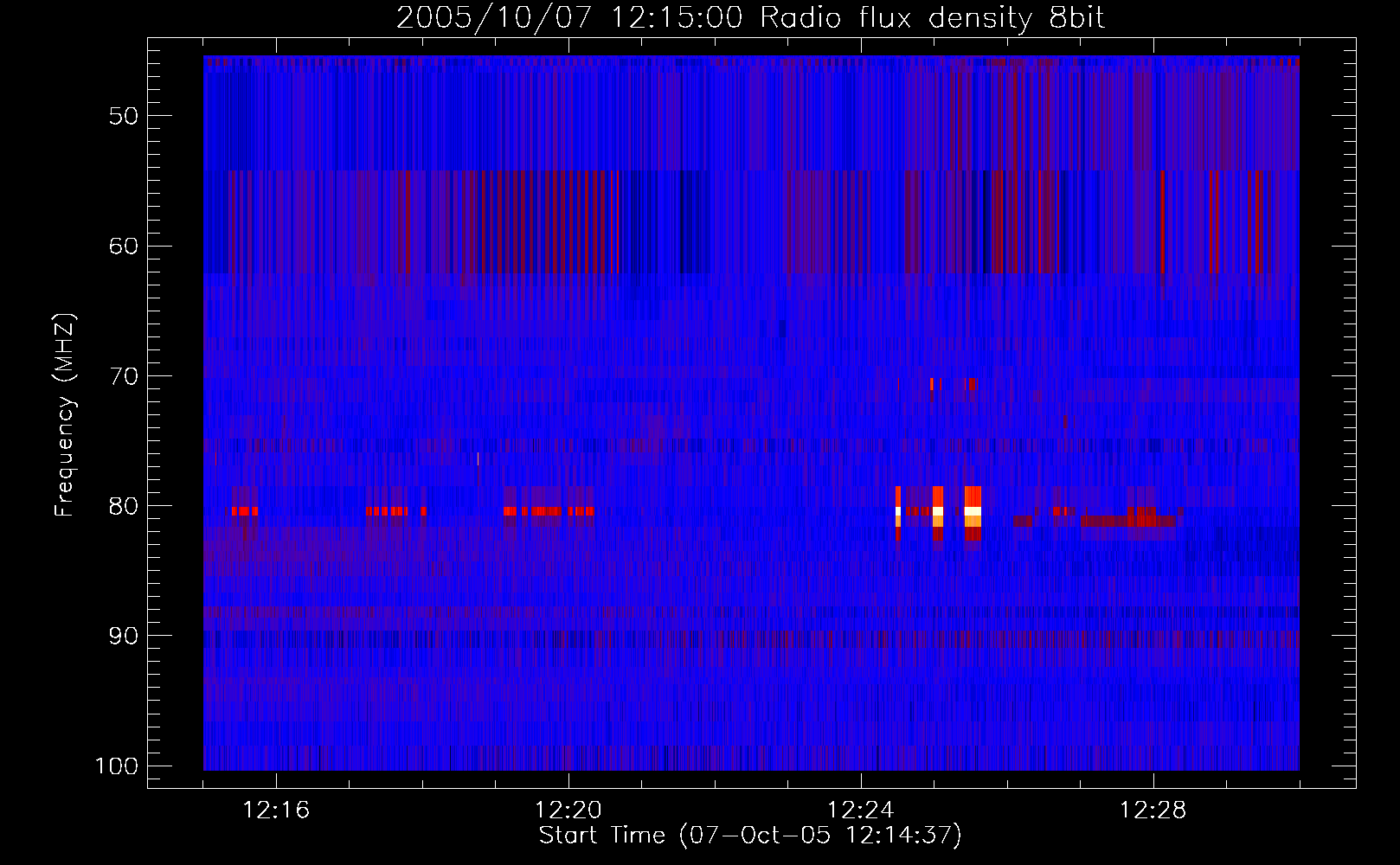Click the 80 MHz frequency tick label
Image resolution: width=1400 pixels, height=865 pixels.
124,506
